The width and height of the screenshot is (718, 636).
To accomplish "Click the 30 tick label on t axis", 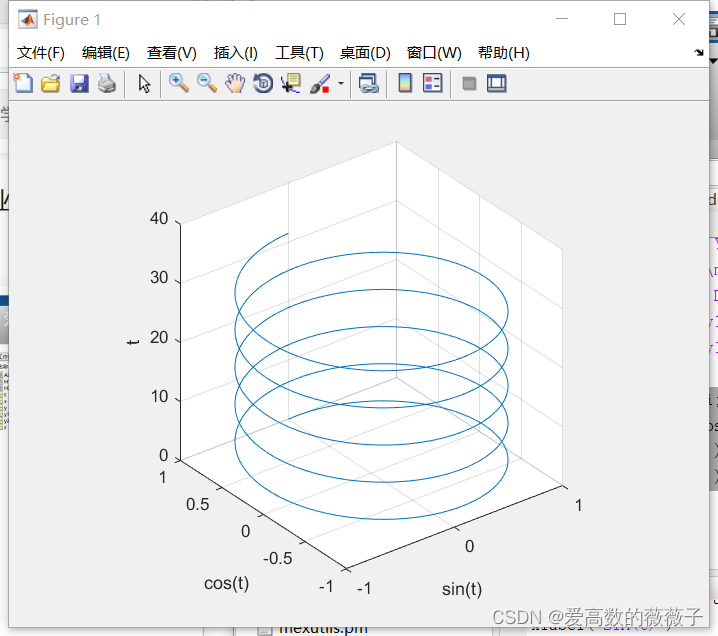I will 159,277.
